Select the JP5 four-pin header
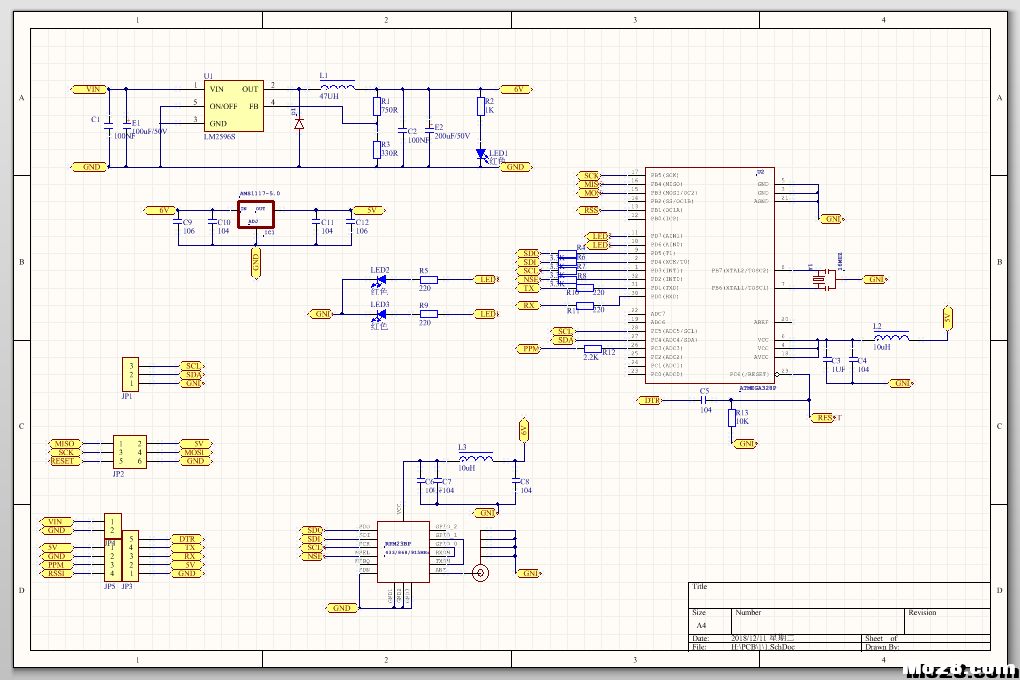This screenshot has height=680, width=1020. [113, 561]
